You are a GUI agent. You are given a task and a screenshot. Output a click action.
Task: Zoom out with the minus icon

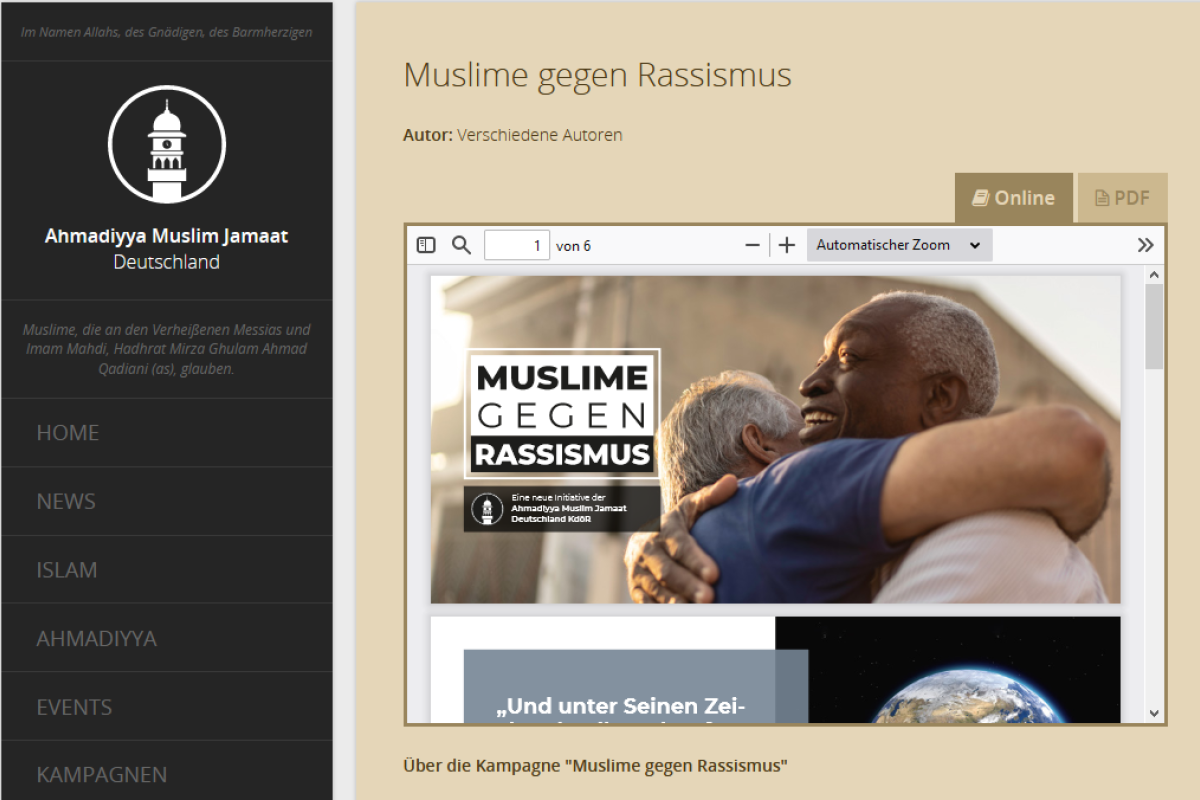coord(753,245)
